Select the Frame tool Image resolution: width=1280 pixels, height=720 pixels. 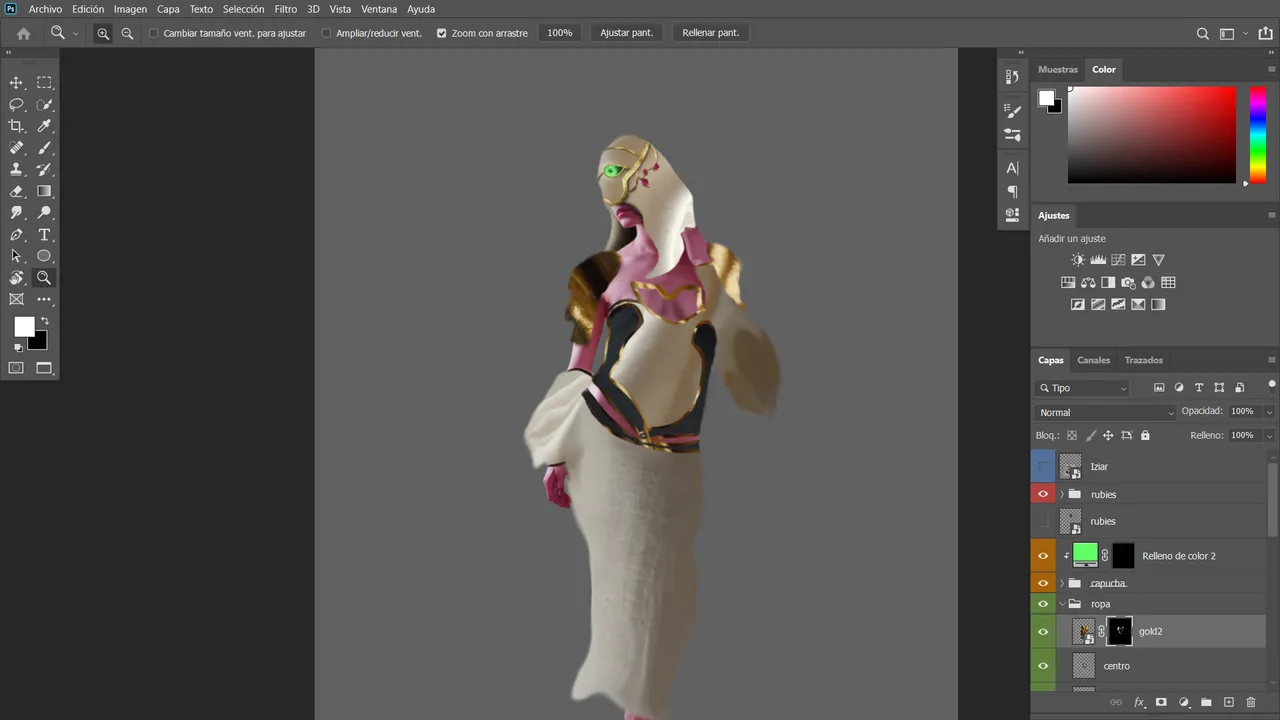click(x=16, y=299)
